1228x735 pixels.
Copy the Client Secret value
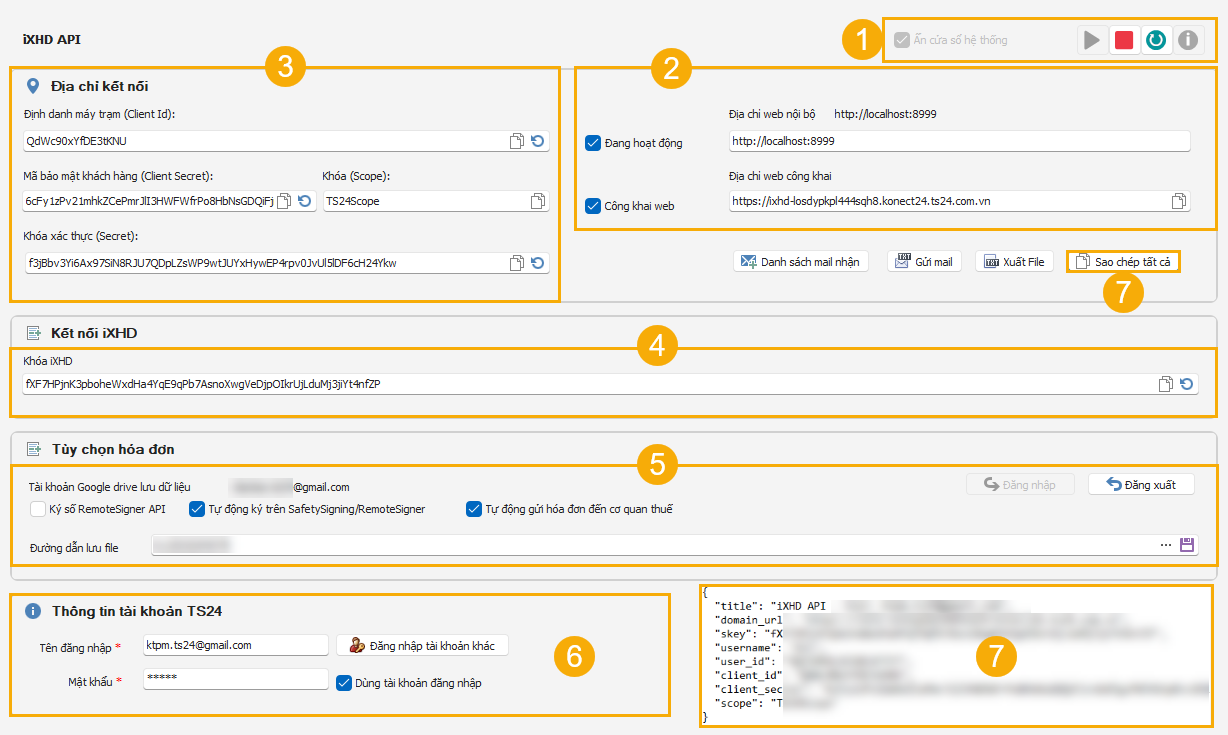click(284, 201)
